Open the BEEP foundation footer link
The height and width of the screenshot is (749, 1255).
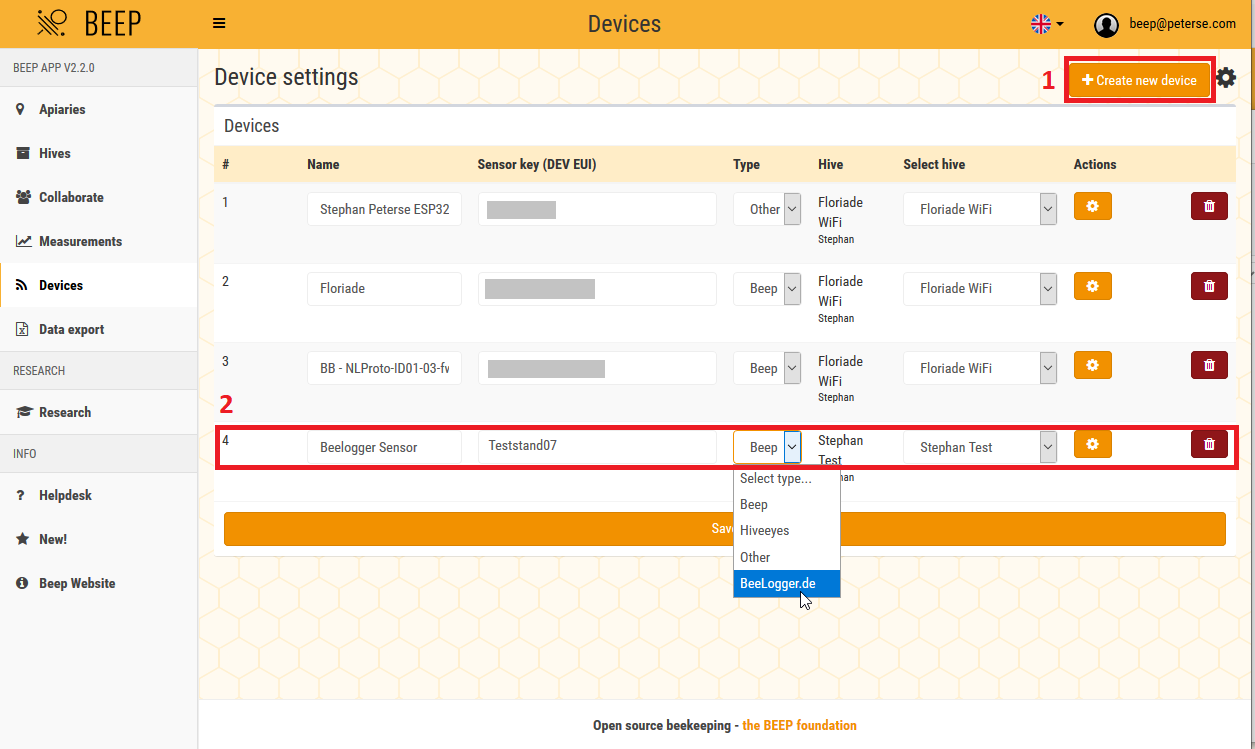click(799, 725)
